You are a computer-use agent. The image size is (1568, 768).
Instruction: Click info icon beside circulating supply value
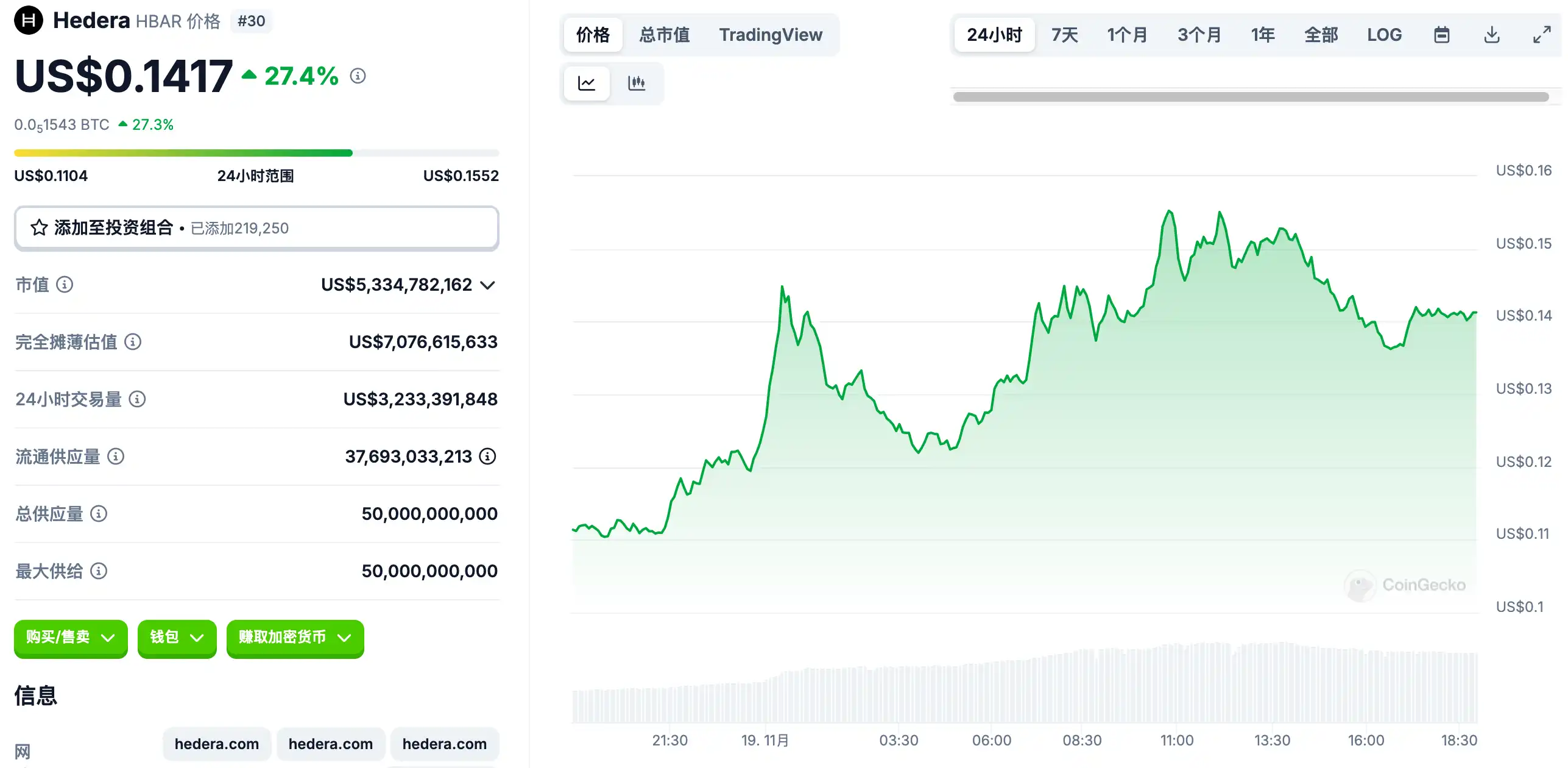click(487, 457)
